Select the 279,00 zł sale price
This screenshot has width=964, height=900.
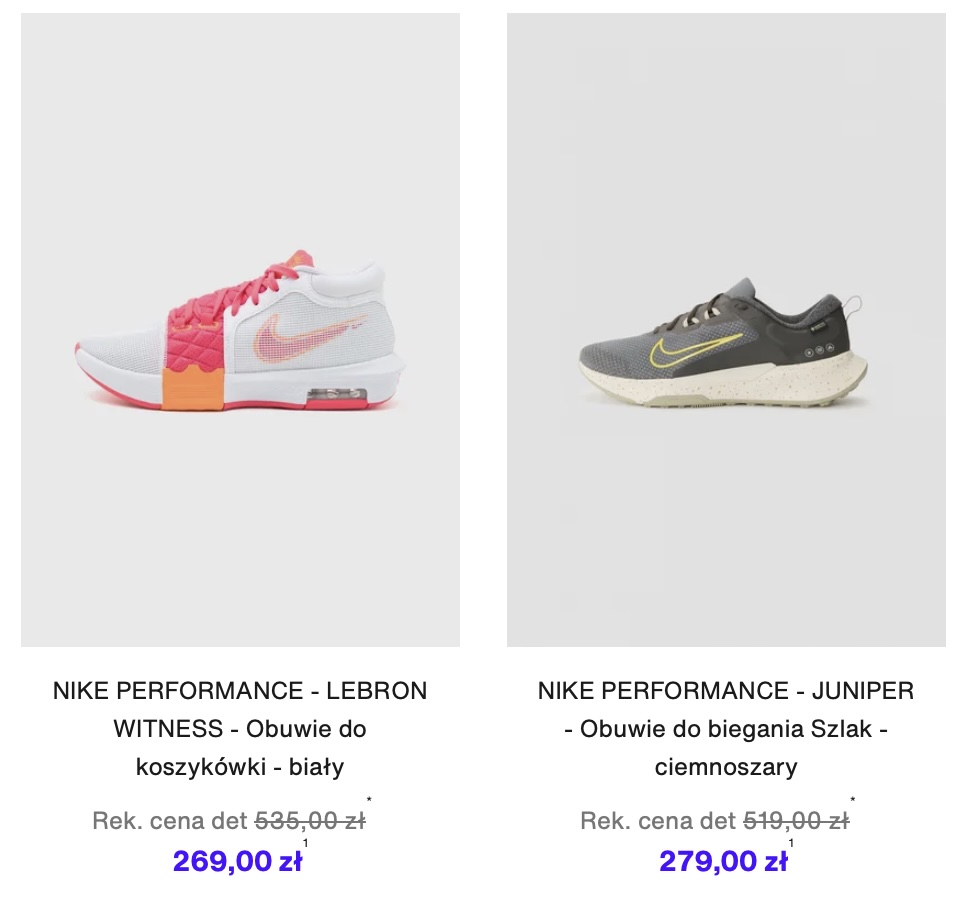pyautogui.click(x=723, y=861)
